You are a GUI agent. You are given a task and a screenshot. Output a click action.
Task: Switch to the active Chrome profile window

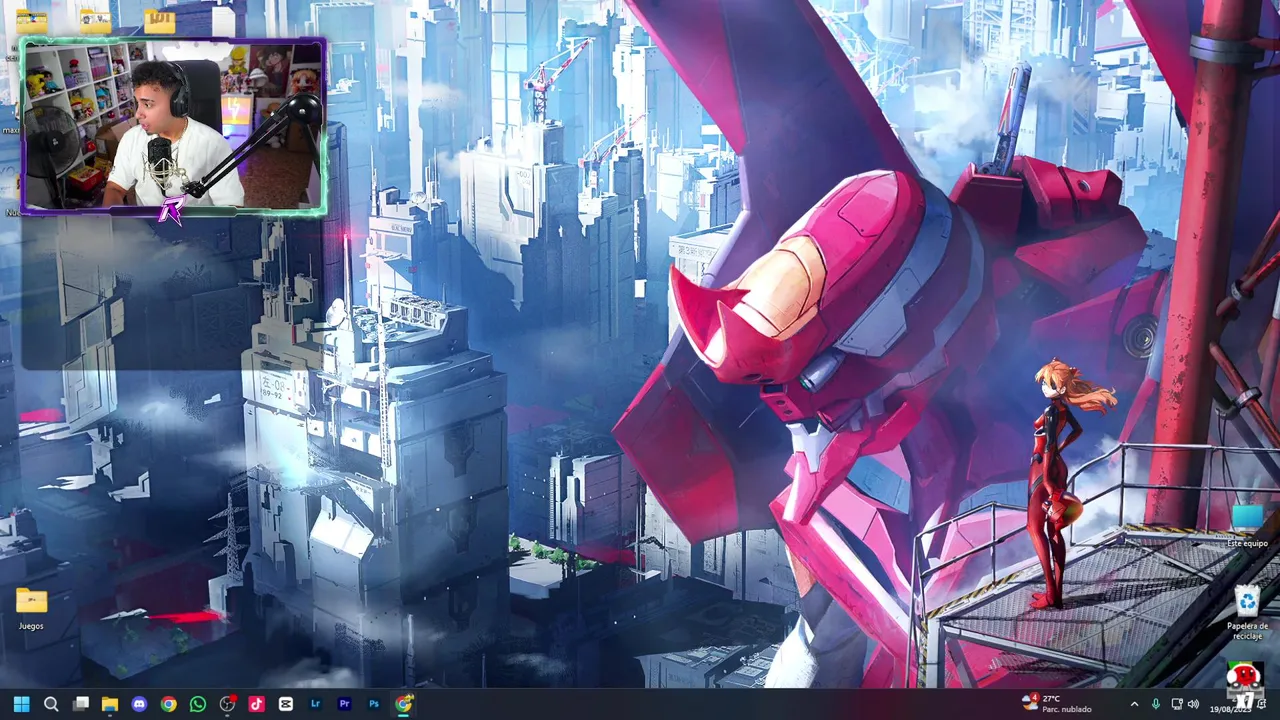pyautogui.click(x=403, y=704)
